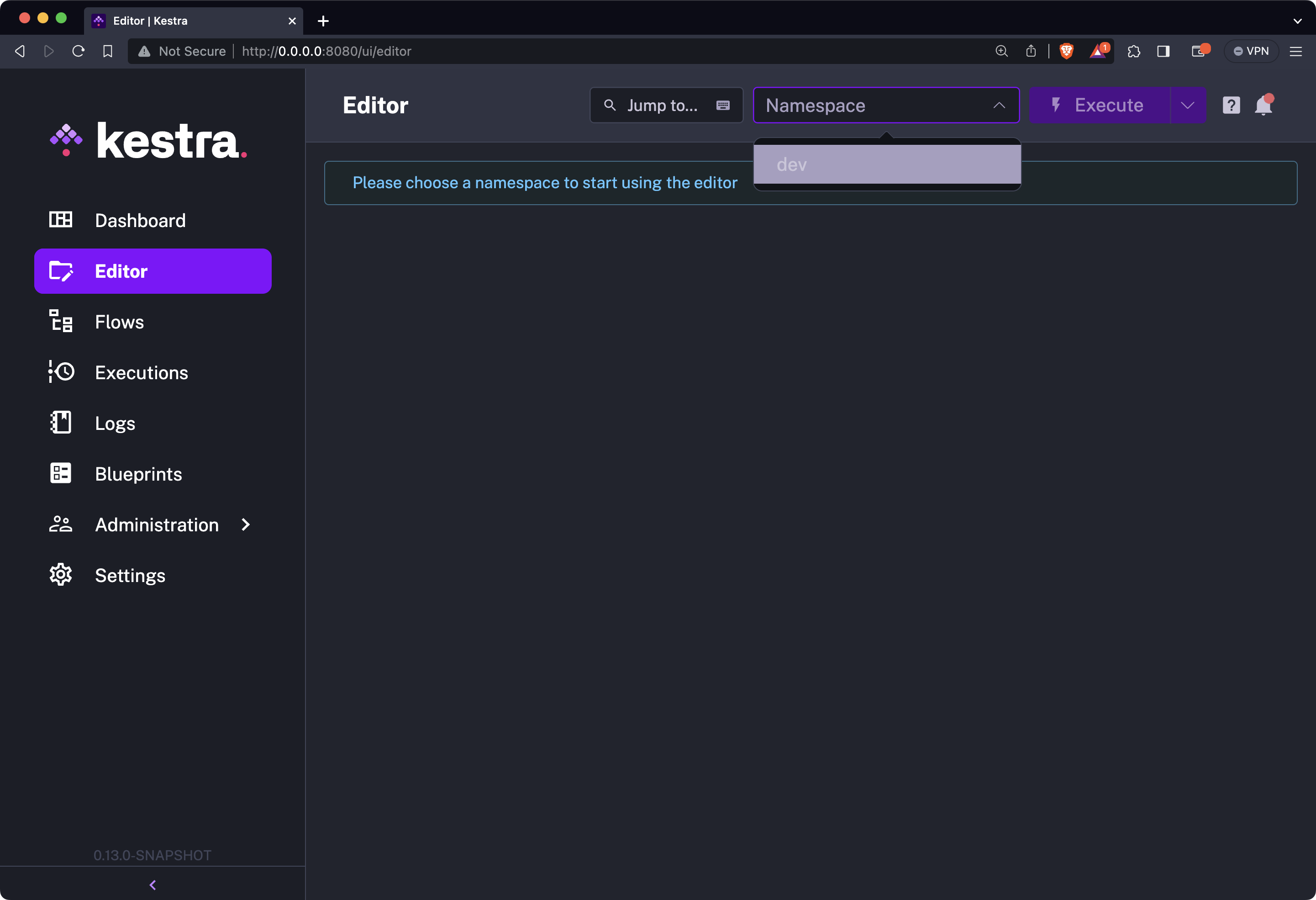Open the Dashboard panel in the sidebar
1316x900 pixels.
[x=140, y=220]
